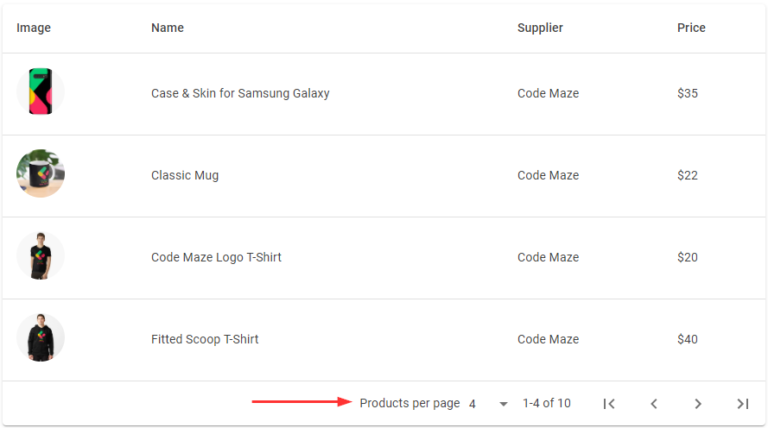
Task: Click the Name column header
Action: 167,28
